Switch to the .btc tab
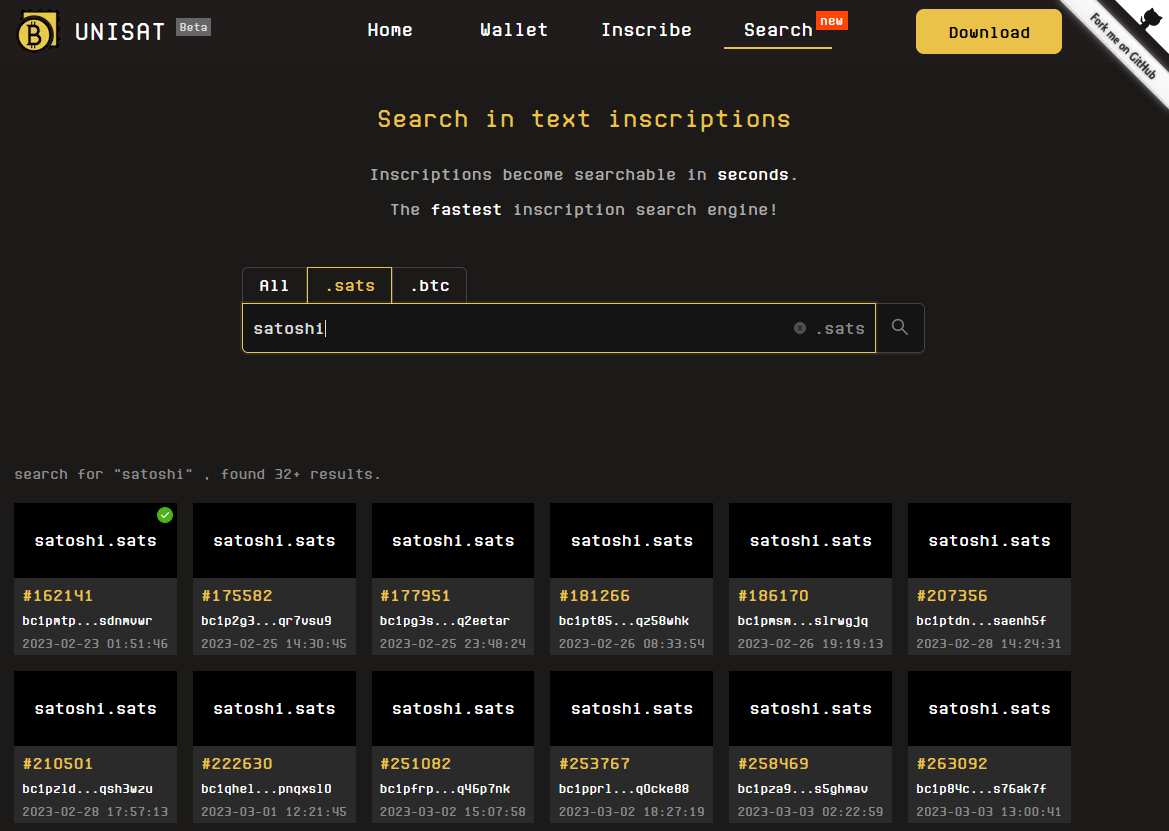1169x831 pixels. (x=429, y=285)
